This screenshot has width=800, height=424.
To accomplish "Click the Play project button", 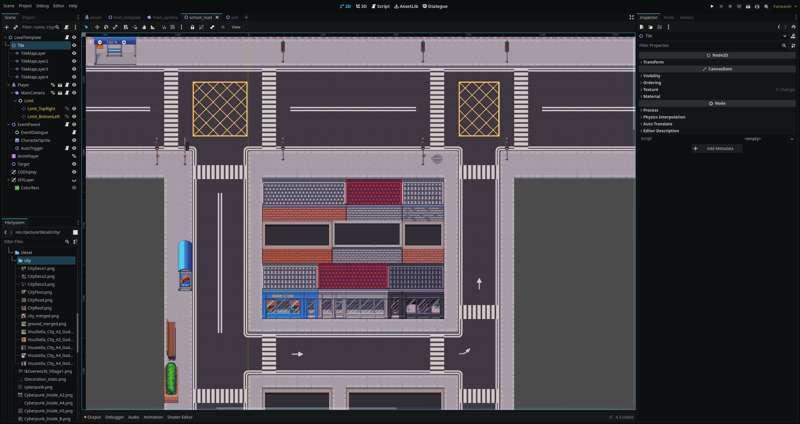I will 712,7.
